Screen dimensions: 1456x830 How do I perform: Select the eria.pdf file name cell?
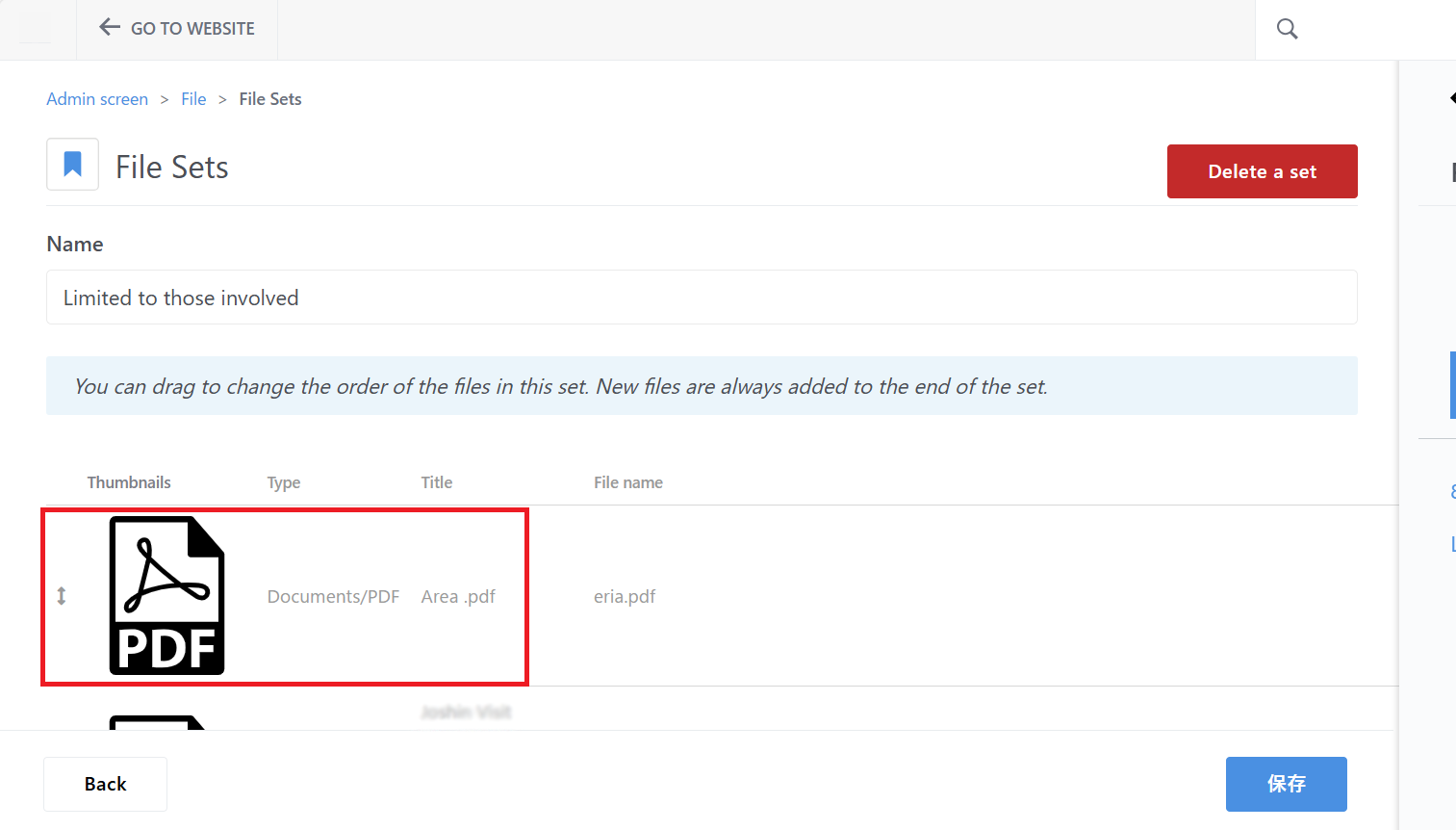click(x=625, y=596)
